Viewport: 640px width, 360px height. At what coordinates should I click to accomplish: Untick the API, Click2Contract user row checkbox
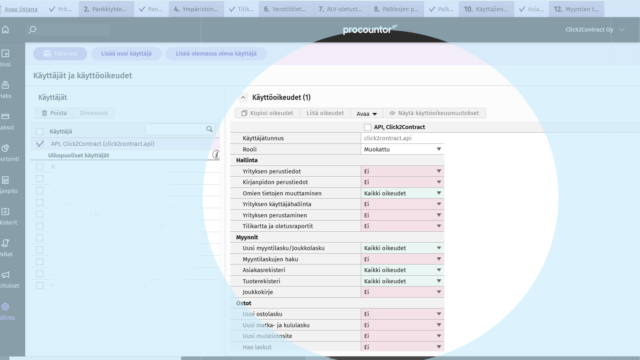40,144
